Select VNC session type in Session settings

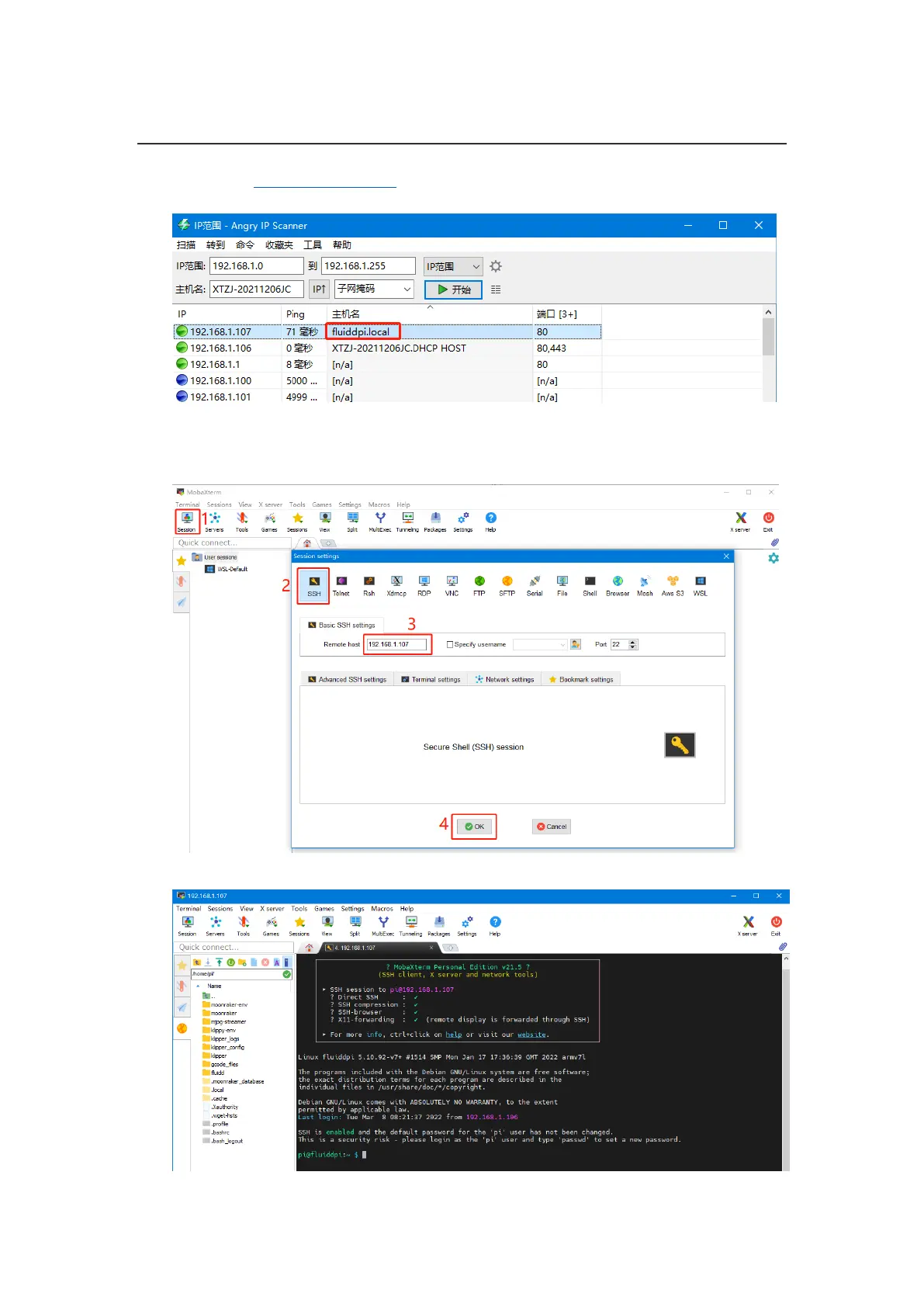pyautogui.click(x=452, y=585)
